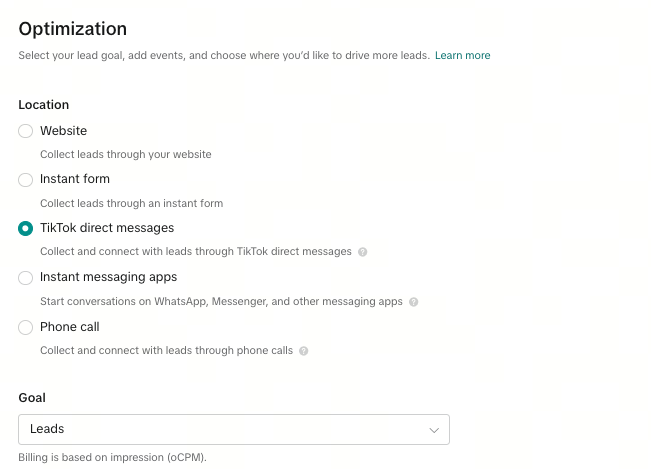Select the Website radio button
The image size is (651, 469).
(x=25, y=131)
